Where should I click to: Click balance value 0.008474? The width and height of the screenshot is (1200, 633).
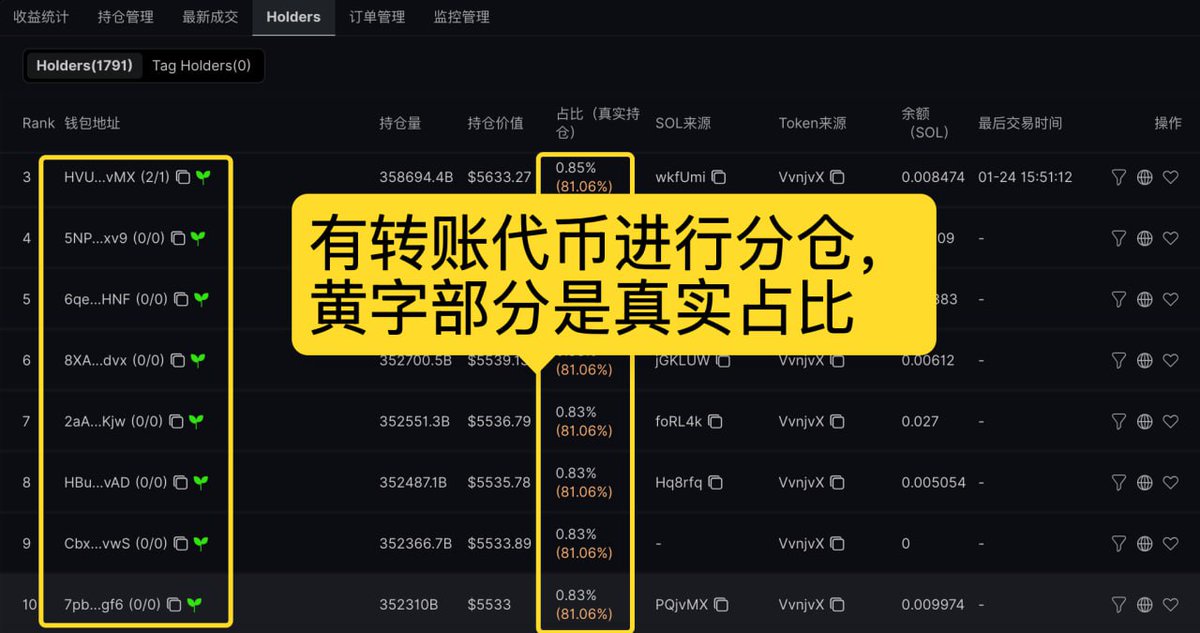pyautogui.click(x=933, y=177)
